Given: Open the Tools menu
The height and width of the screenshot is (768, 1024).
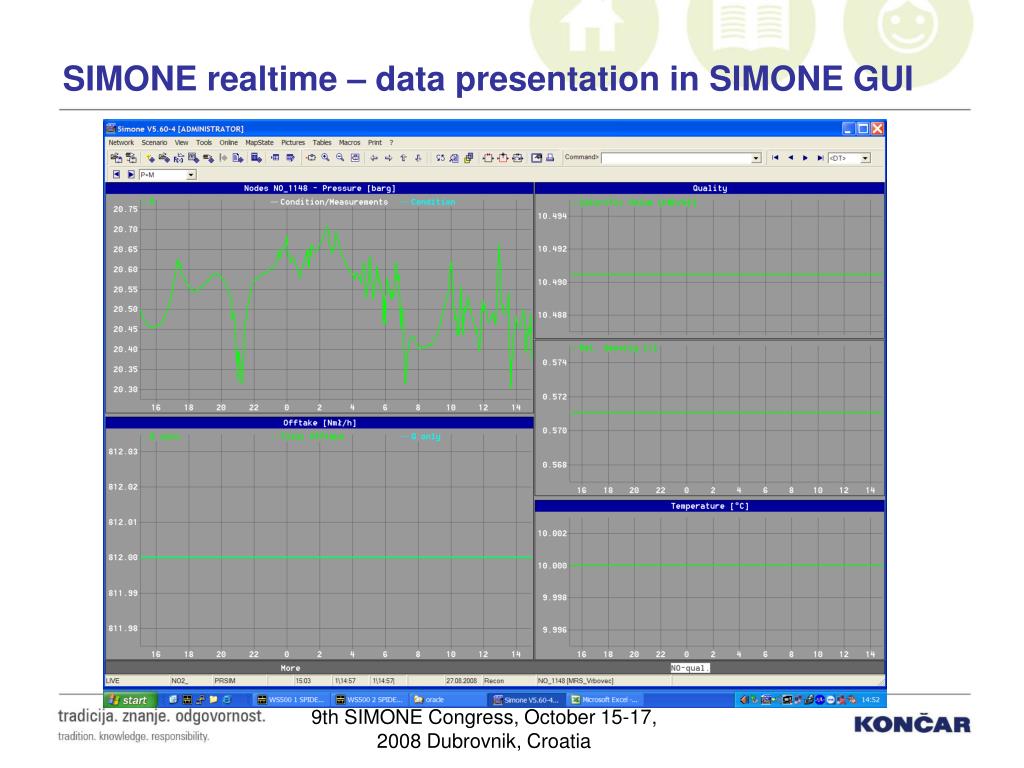Looking at the screenshot, I should tap(204, 142).
